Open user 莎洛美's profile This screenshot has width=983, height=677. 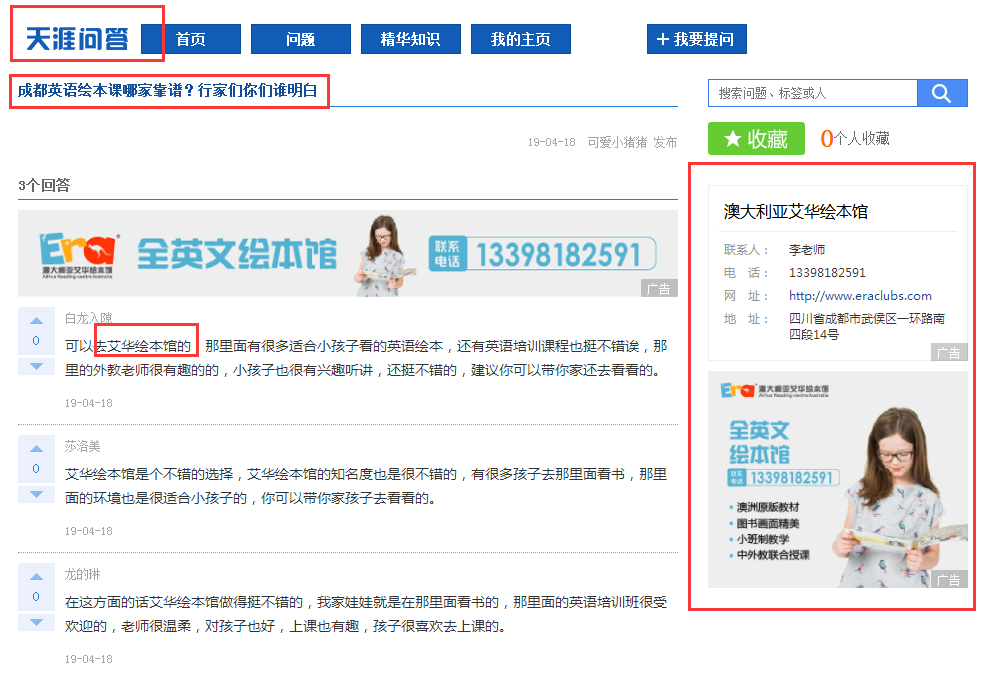point(82,446)
